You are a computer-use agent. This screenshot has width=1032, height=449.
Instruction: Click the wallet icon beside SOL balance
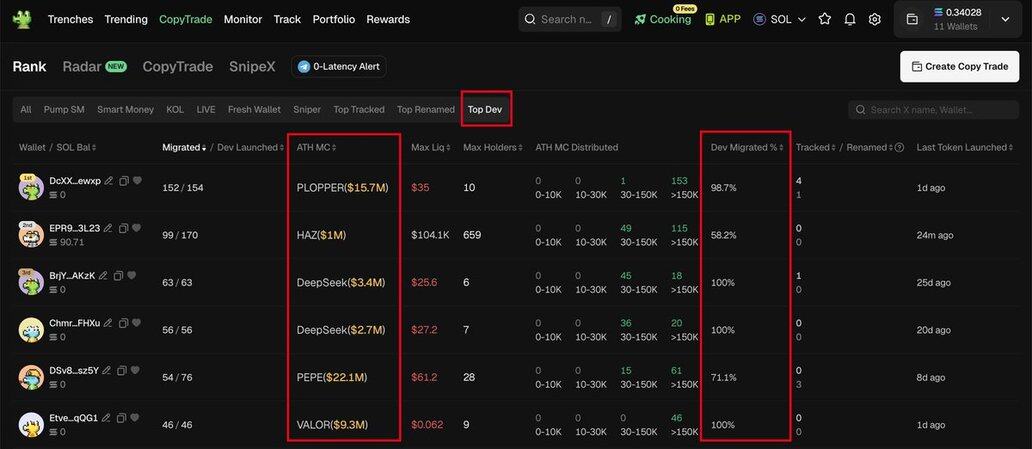coord(912,19)
